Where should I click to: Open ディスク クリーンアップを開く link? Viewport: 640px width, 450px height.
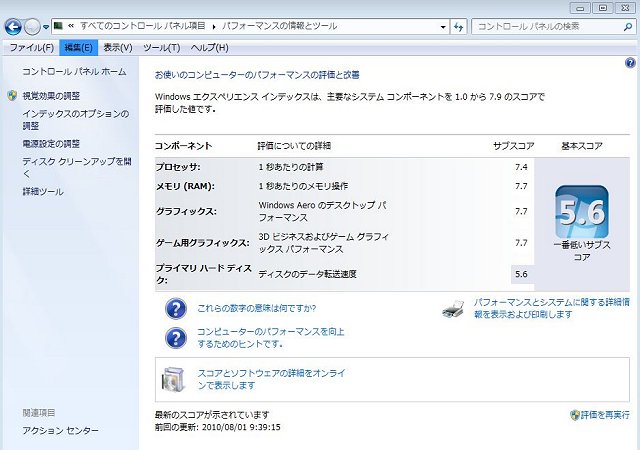click(77, 167)
